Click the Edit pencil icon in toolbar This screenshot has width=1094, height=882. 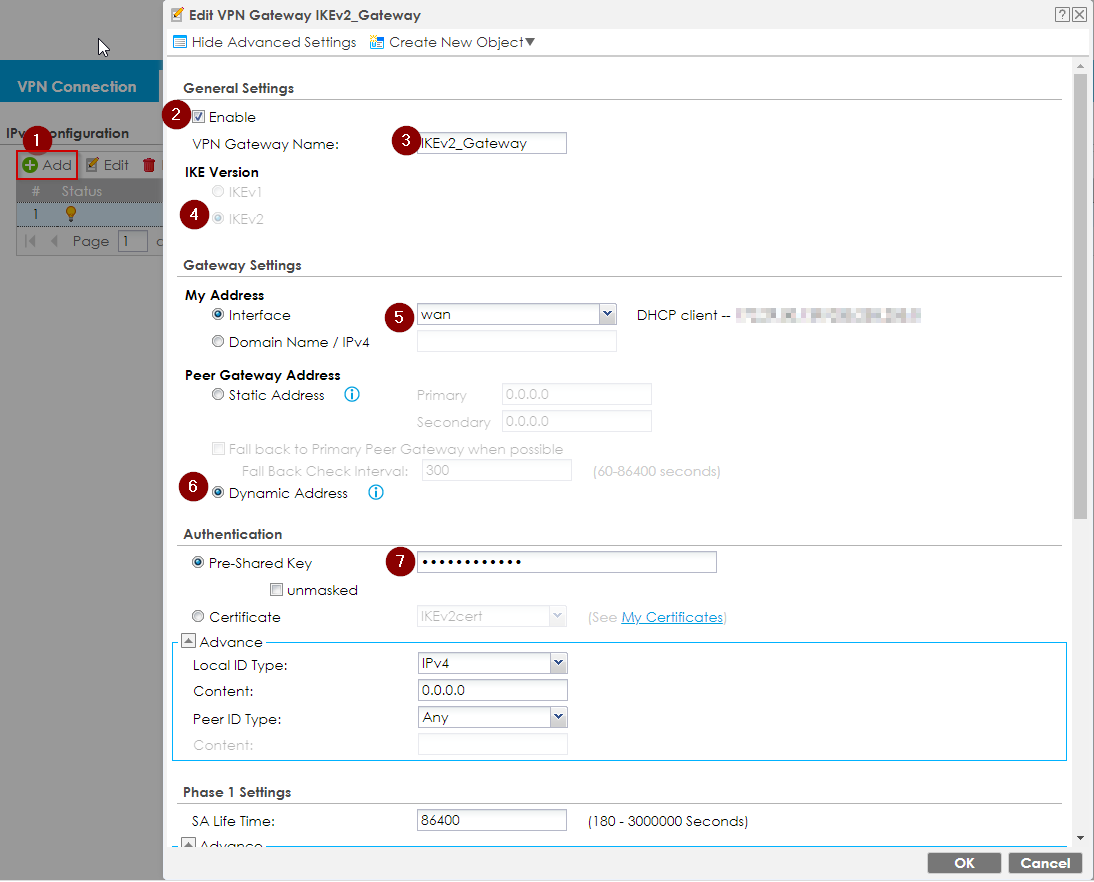[x=92, y=165]
